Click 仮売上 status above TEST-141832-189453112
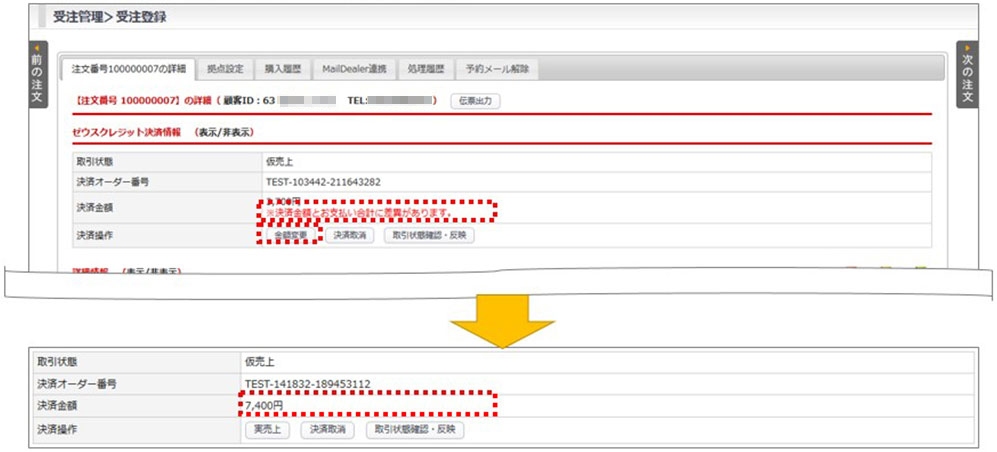Screen dimensions: 997x452 (x=259, y=362)
